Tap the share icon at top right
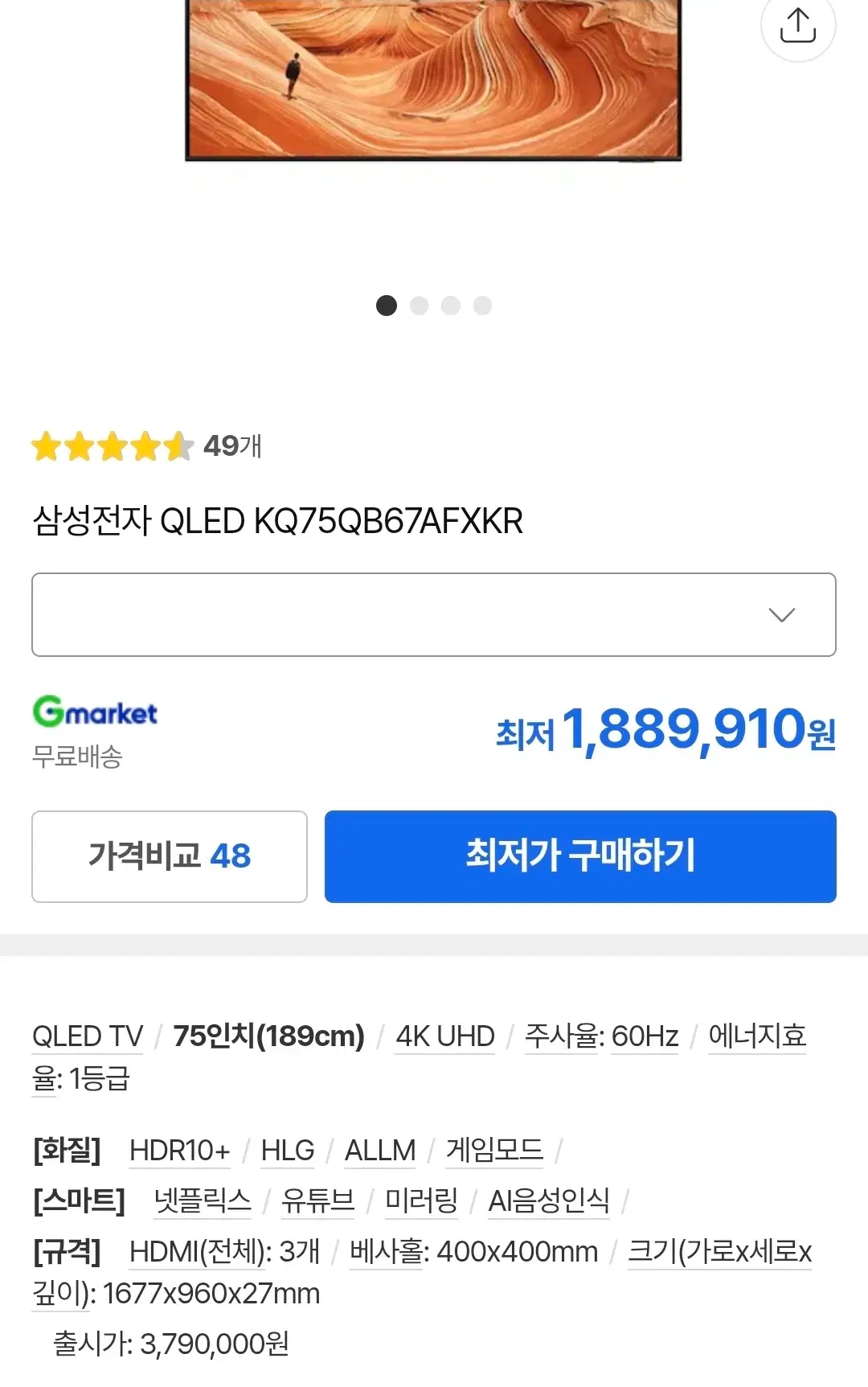 798,25
